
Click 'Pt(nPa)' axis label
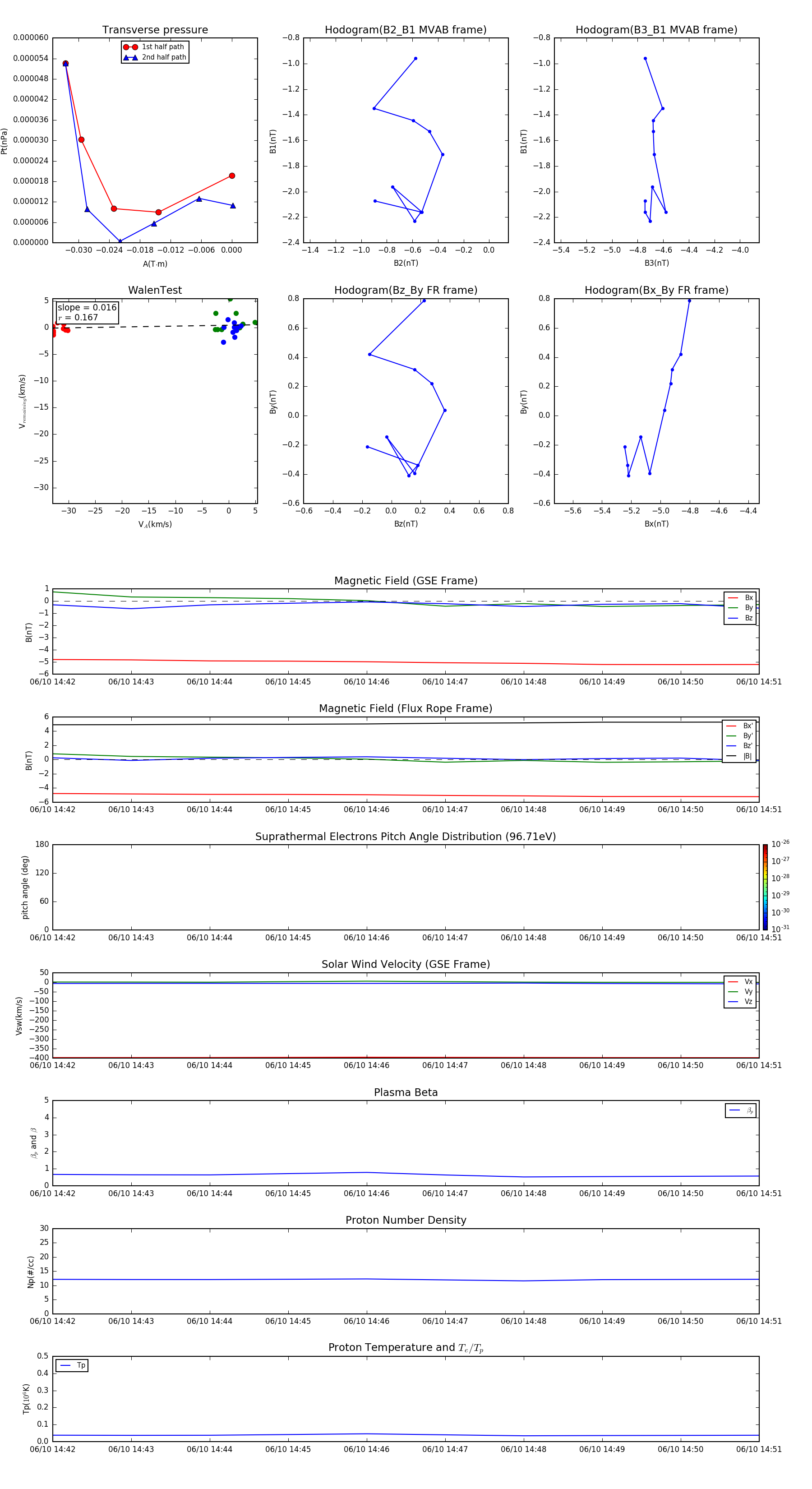5,140
